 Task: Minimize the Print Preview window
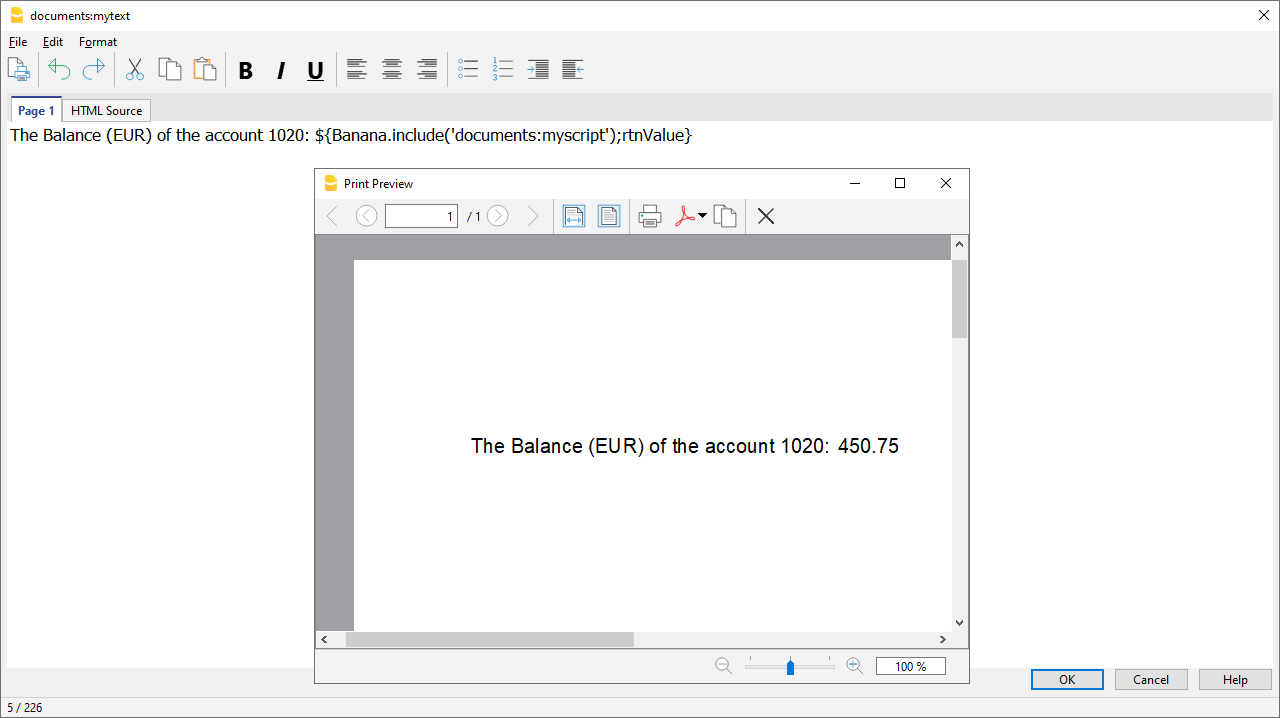coord(855,183)
